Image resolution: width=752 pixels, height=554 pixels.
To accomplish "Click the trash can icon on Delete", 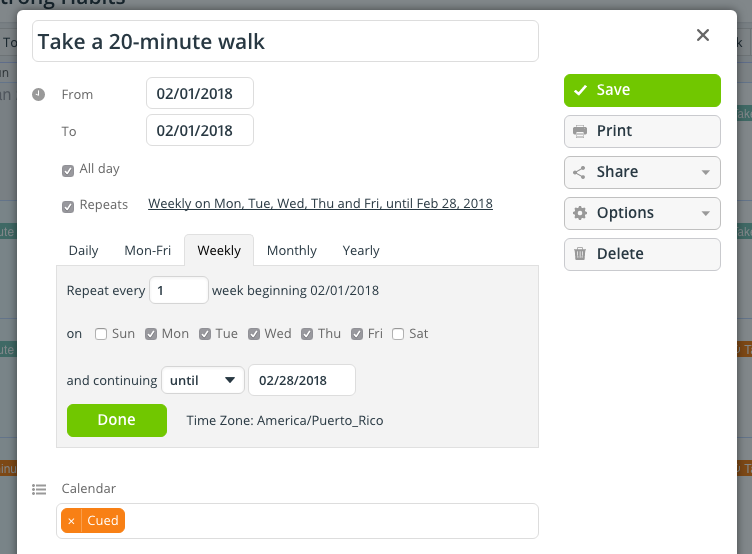I will pyautogui.click(x=580, y=254).
